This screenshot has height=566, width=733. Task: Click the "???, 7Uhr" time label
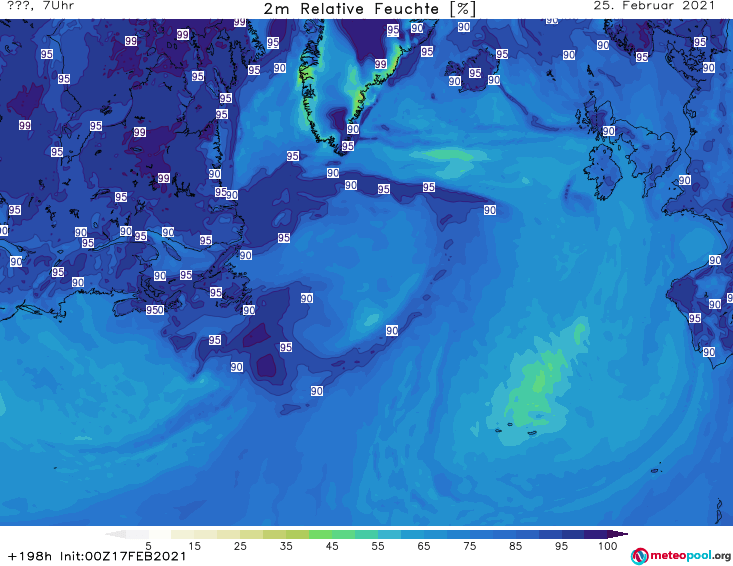(41, 6)
